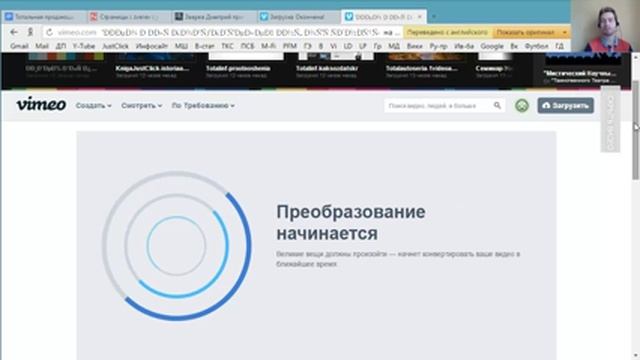Viewport: 640px width, 360px height.
Task: Open the По Требованию dropdown
Action: (x=203, y=106)
